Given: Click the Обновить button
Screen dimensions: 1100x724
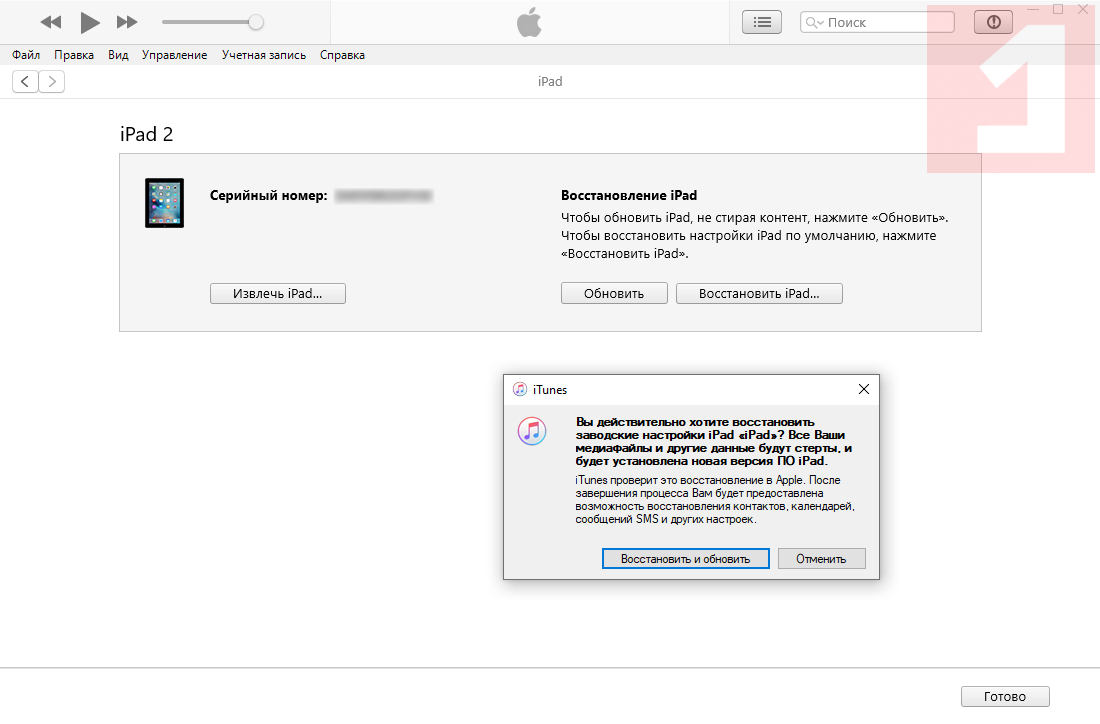Looking at the screenshot, I should point(614,293).
